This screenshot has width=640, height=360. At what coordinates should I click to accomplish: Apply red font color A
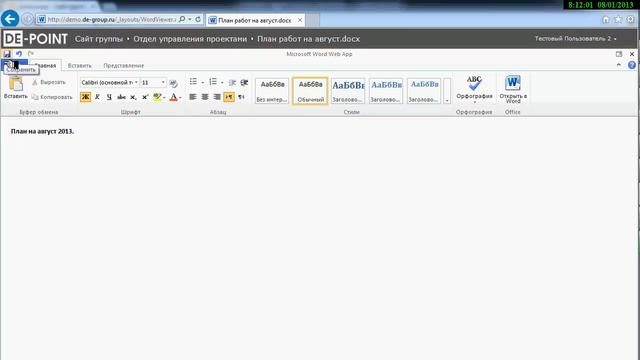point(173,97)
